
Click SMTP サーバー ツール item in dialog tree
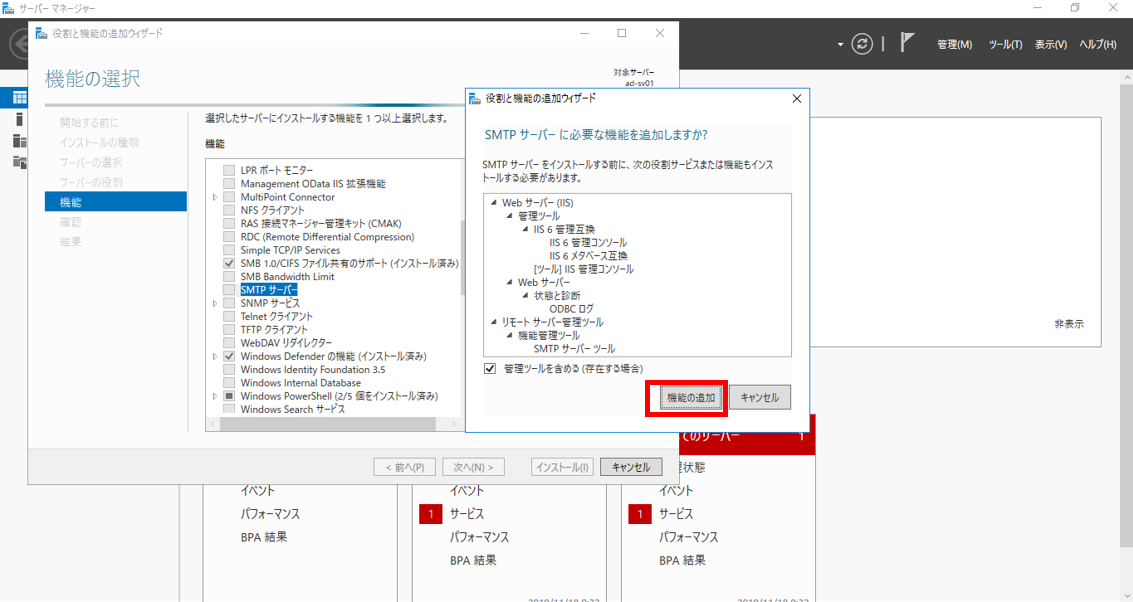574,348
